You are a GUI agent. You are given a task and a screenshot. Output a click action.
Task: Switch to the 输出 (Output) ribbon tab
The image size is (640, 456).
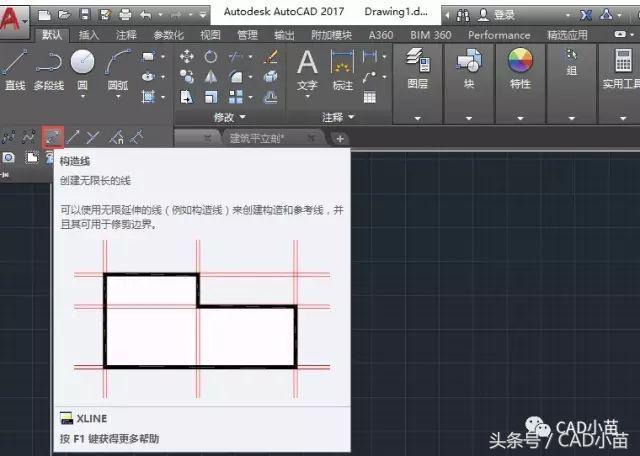pyautogui.click(x=284, y=35)
